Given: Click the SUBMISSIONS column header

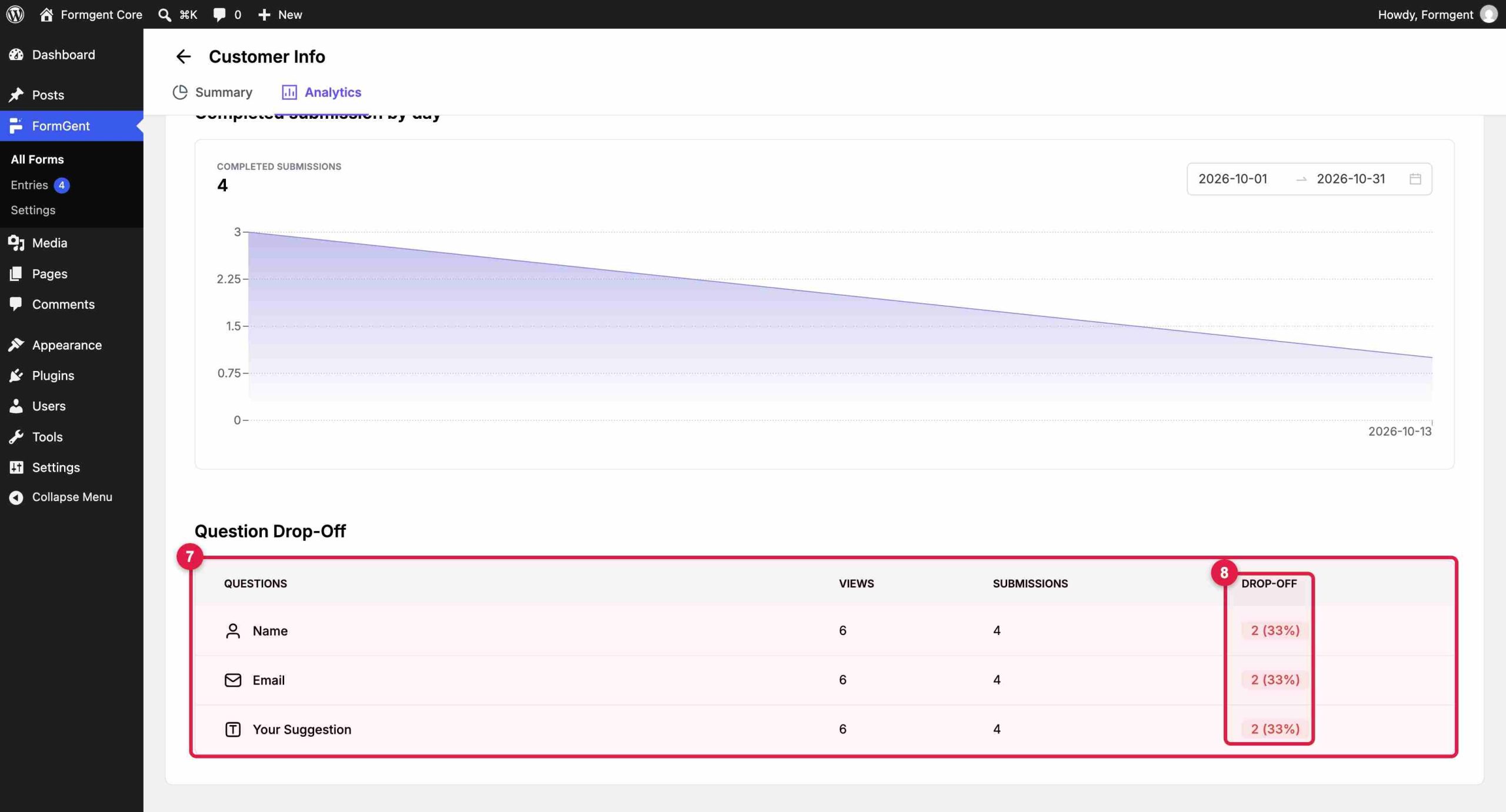Looking at the screenshot, I should point(1030,583).
